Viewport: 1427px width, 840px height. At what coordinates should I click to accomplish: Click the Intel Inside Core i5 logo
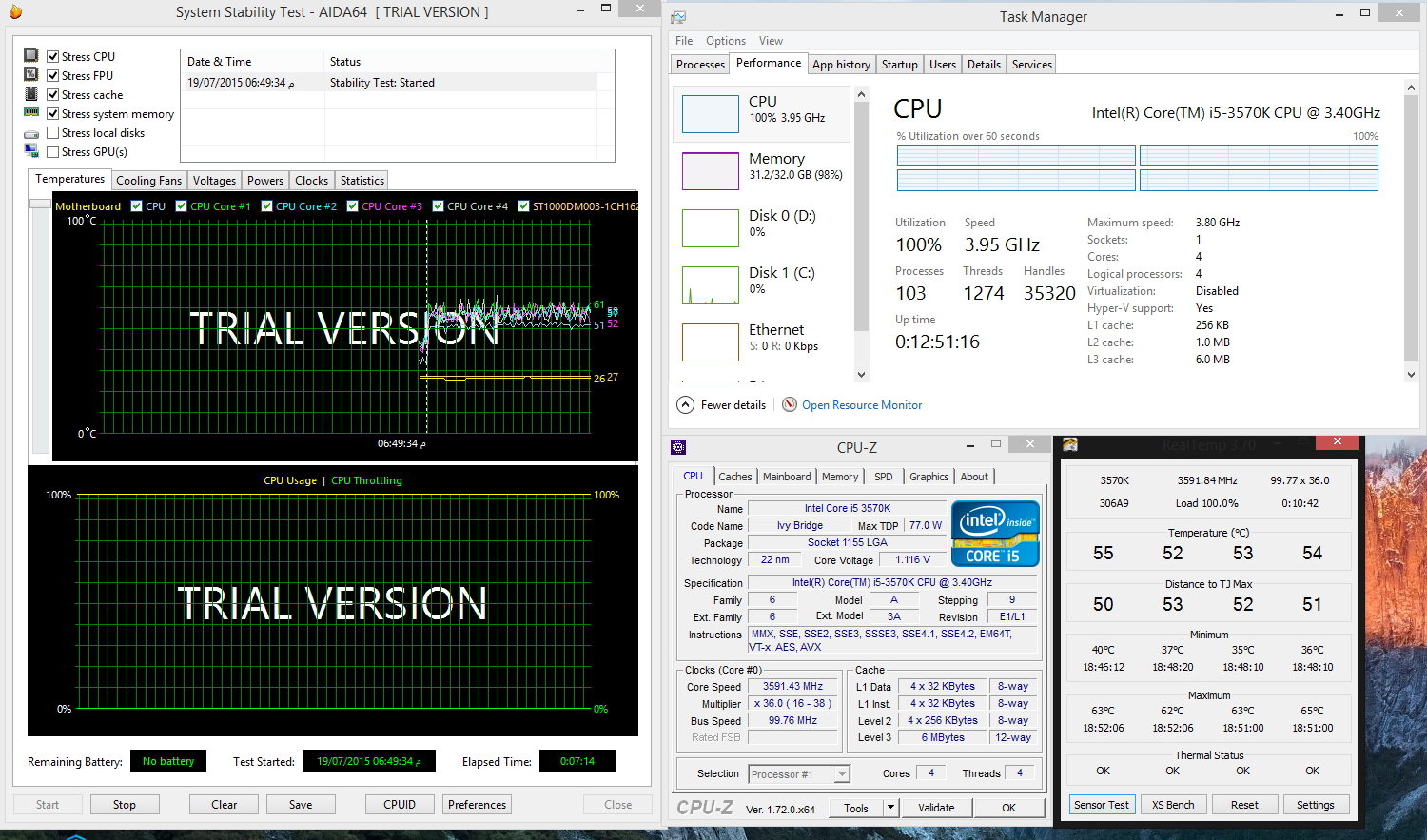coord(995,534)
